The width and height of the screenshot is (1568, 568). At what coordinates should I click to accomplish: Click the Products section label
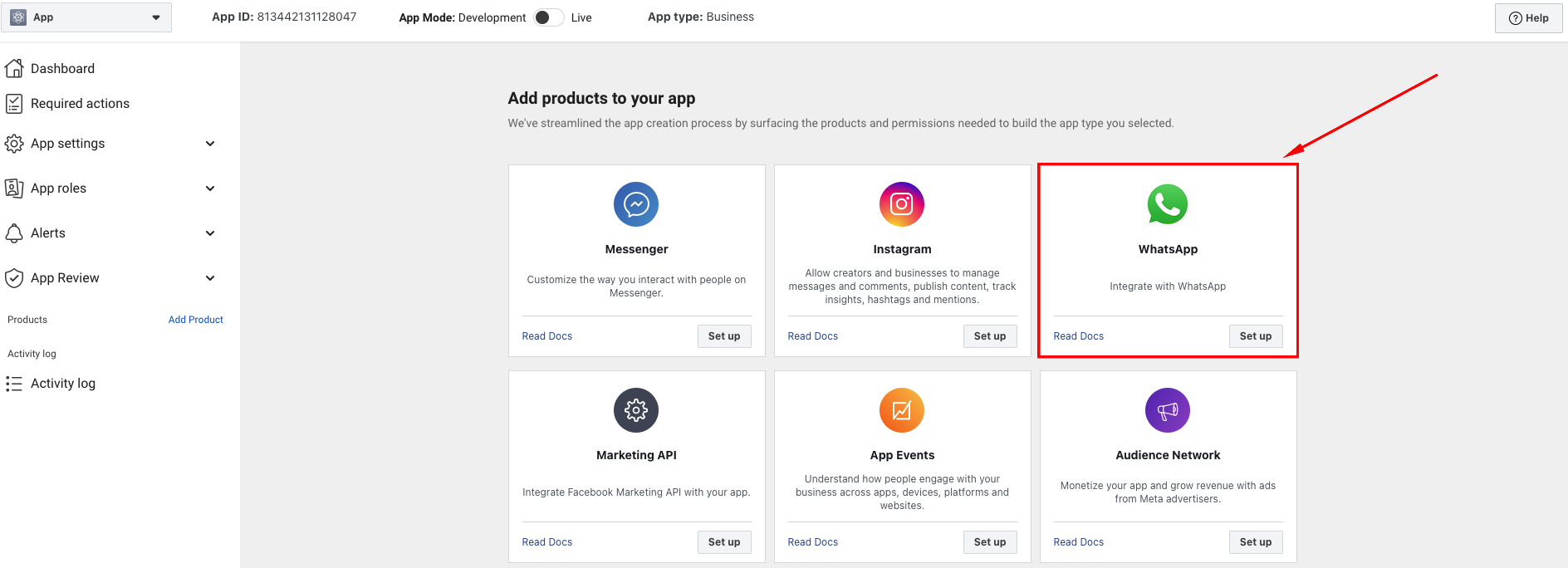click(27, 320)
